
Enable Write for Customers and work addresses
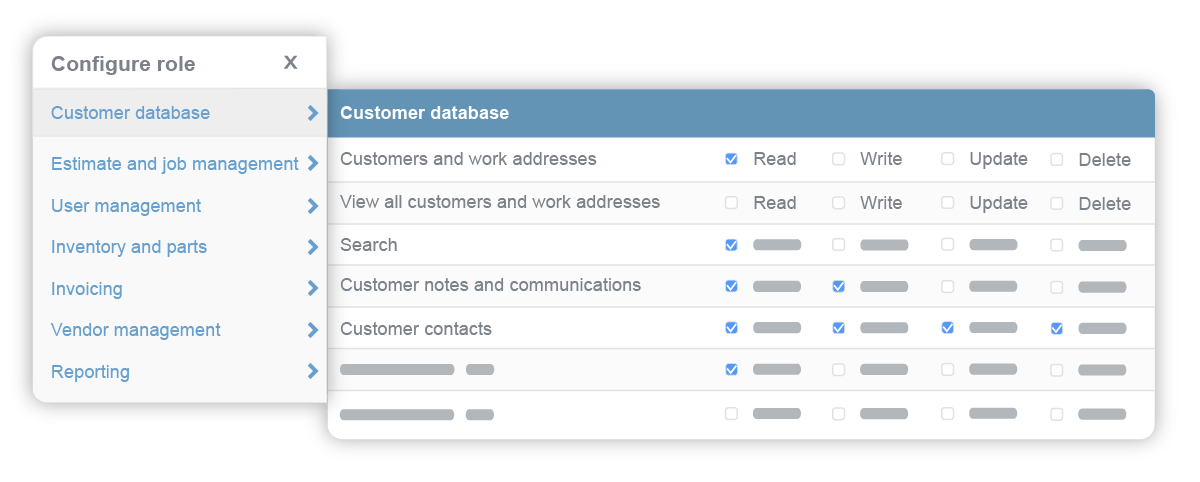[838, 159]
